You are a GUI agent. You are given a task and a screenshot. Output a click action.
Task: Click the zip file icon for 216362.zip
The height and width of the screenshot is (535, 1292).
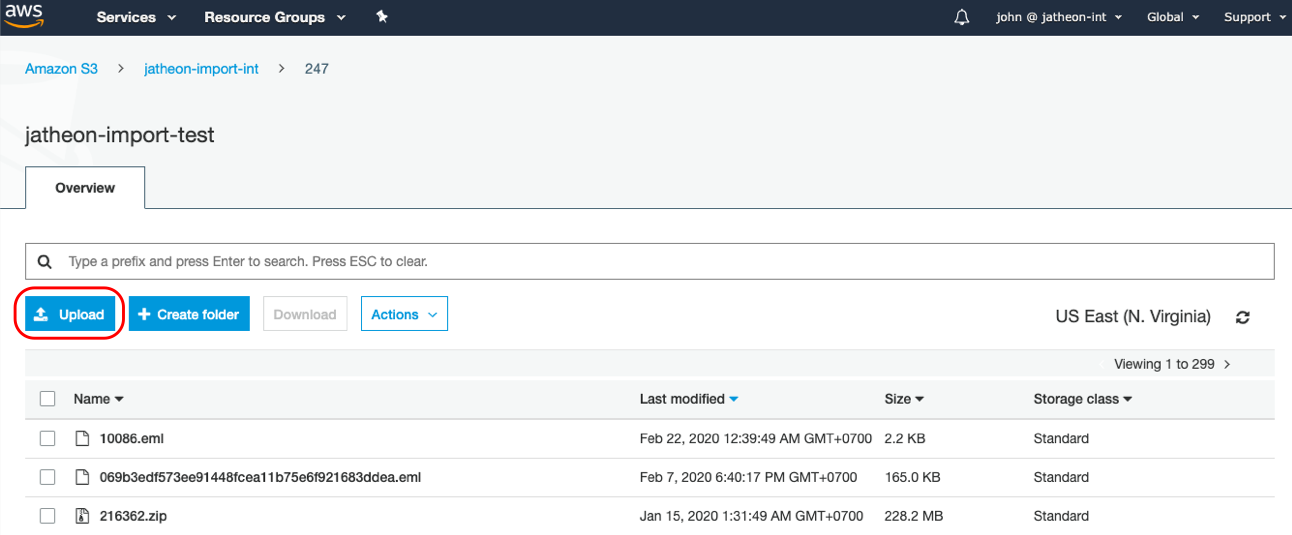click(x=83, y=516)
